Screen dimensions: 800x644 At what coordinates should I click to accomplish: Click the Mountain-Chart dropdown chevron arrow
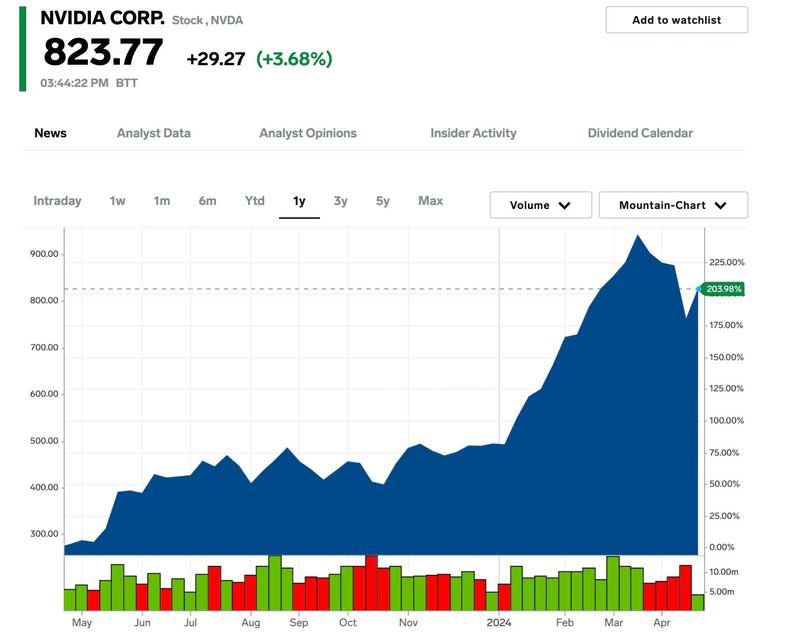coord(720,206)
